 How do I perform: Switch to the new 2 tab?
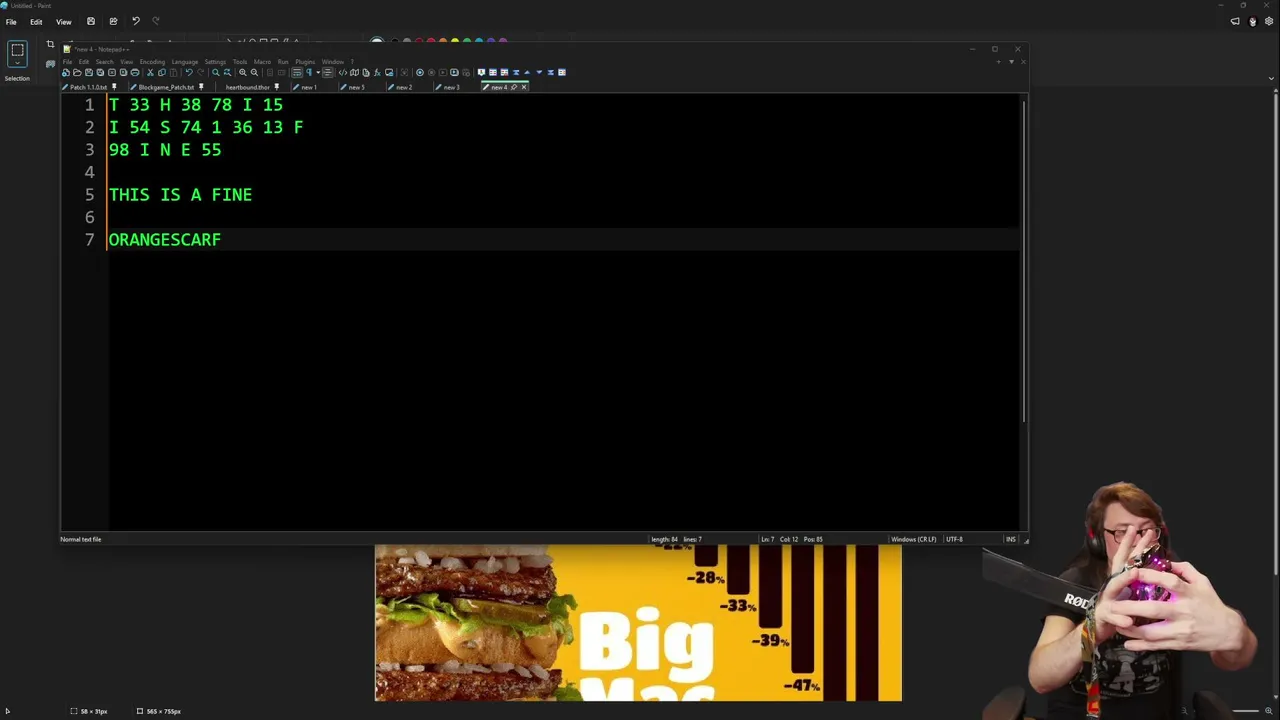(x=404, y=87)
